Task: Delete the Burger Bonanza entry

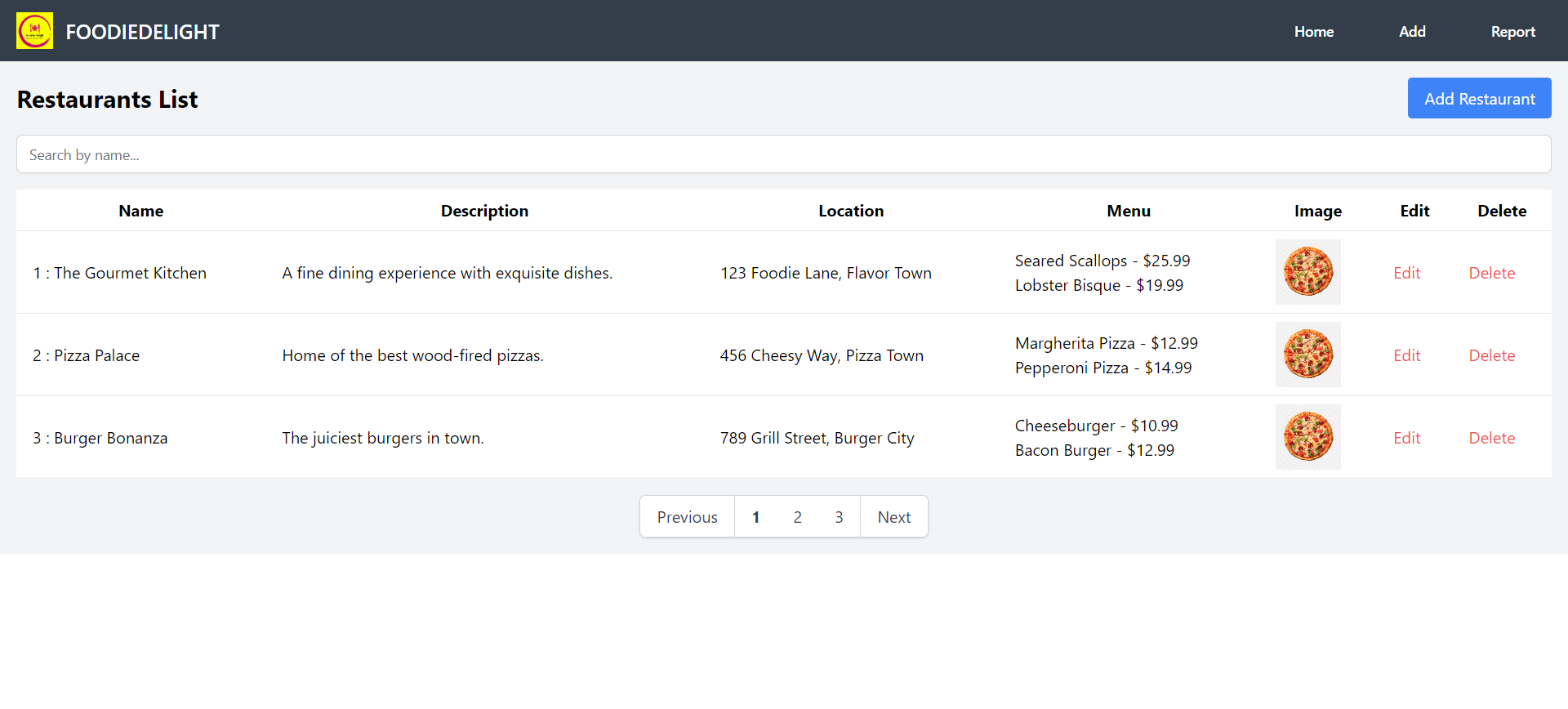Action: [1492, 438]
